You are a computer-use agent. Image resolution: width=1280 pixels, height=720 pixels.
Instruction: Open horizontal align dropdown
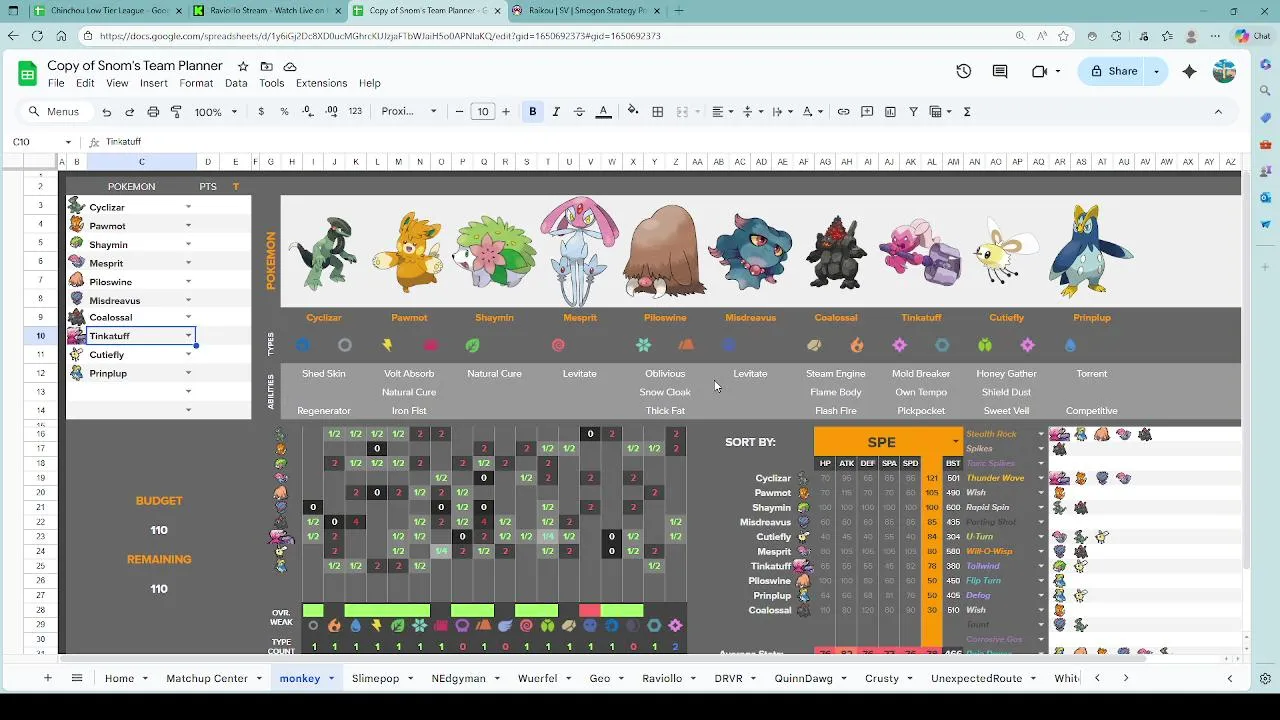click(722, 112)
